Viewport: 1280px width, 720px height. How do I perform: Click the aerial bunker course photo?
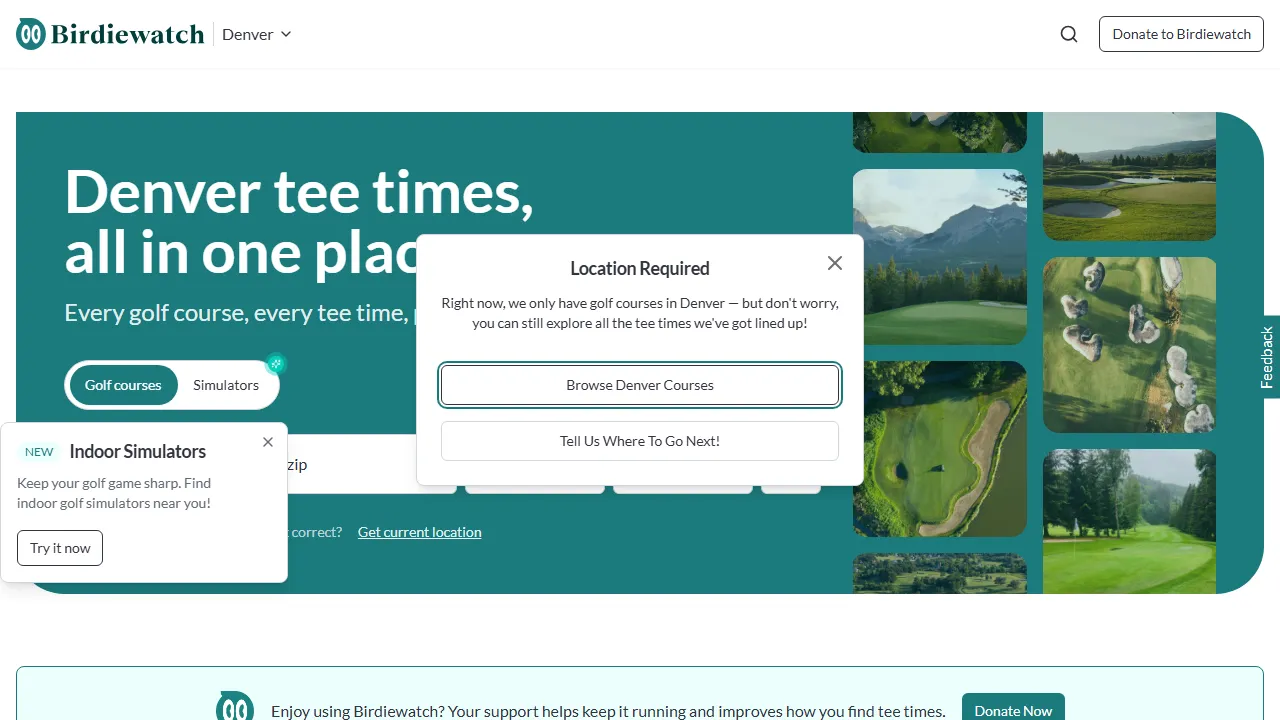coord(1129,345)
